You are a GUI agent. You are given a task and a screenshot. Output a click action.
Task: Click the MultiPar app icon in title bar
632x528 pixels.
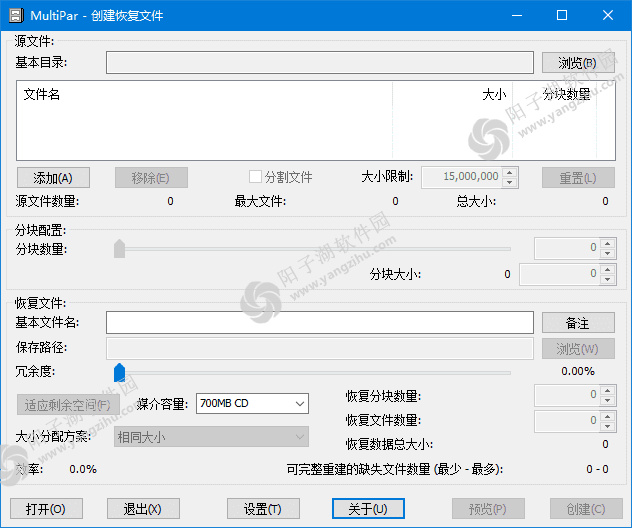15,15
